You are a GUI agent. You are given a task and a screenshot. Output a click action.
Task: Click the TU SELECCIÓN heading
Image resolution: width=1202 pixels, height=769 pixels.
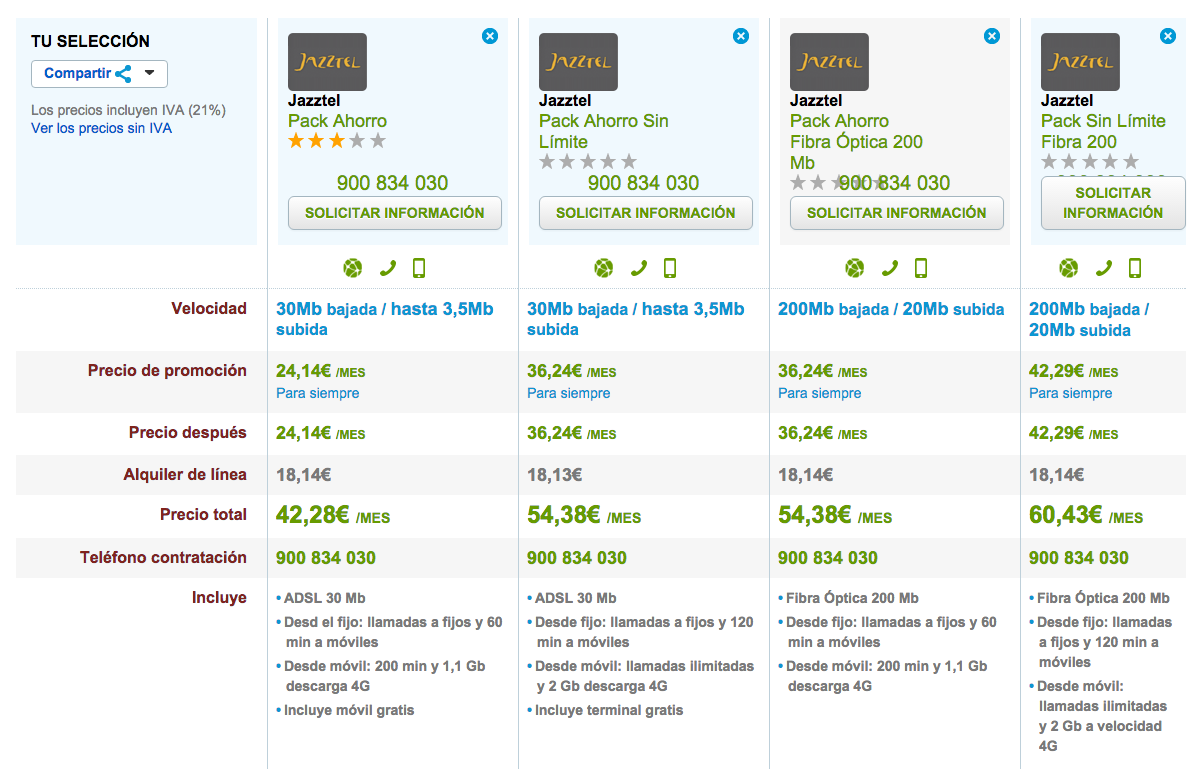coord(90,41)
